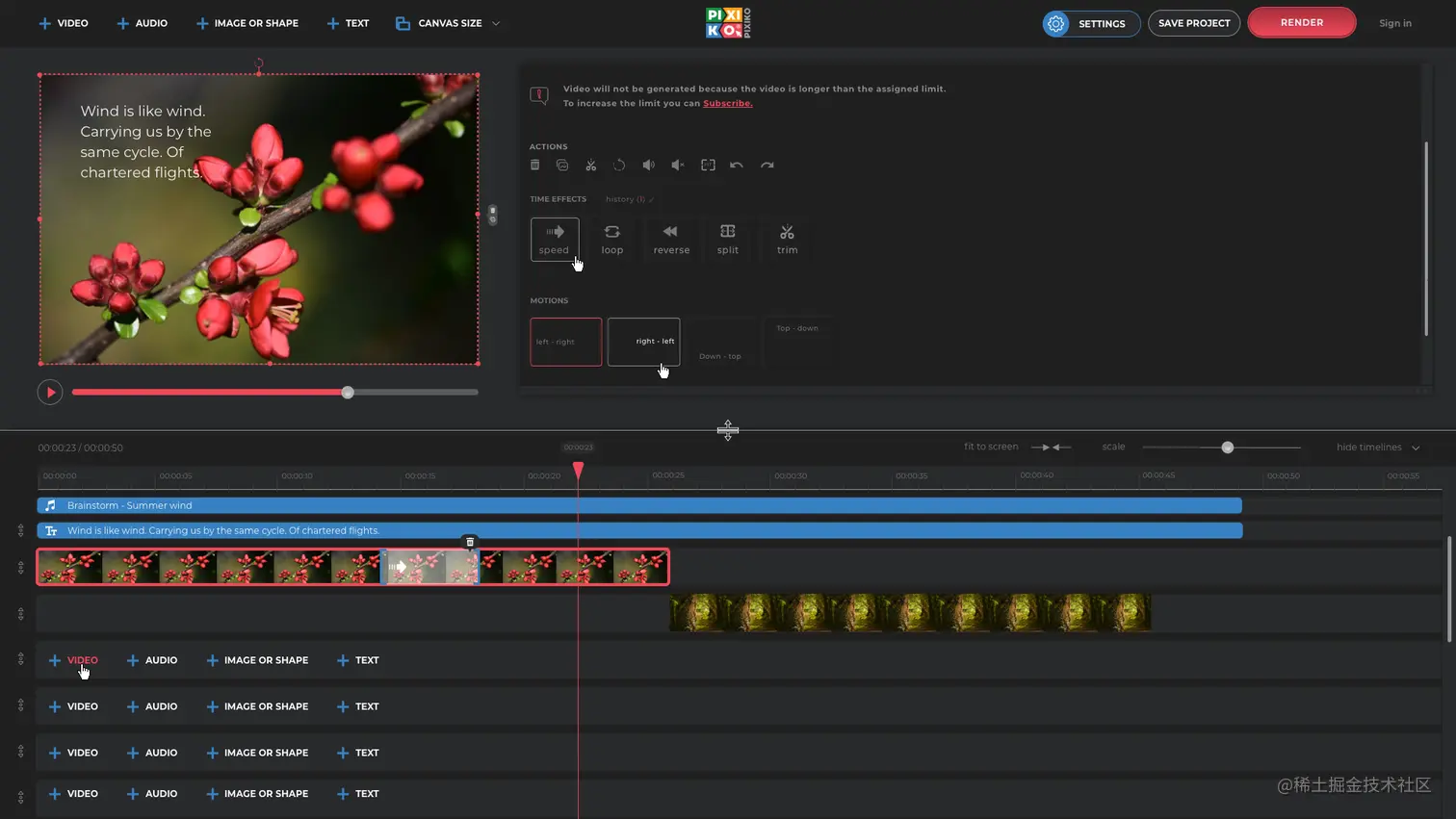Add Audio on first empty timeline row
This screenshot has width=1456, height=819.
click(x=152, y=660)
